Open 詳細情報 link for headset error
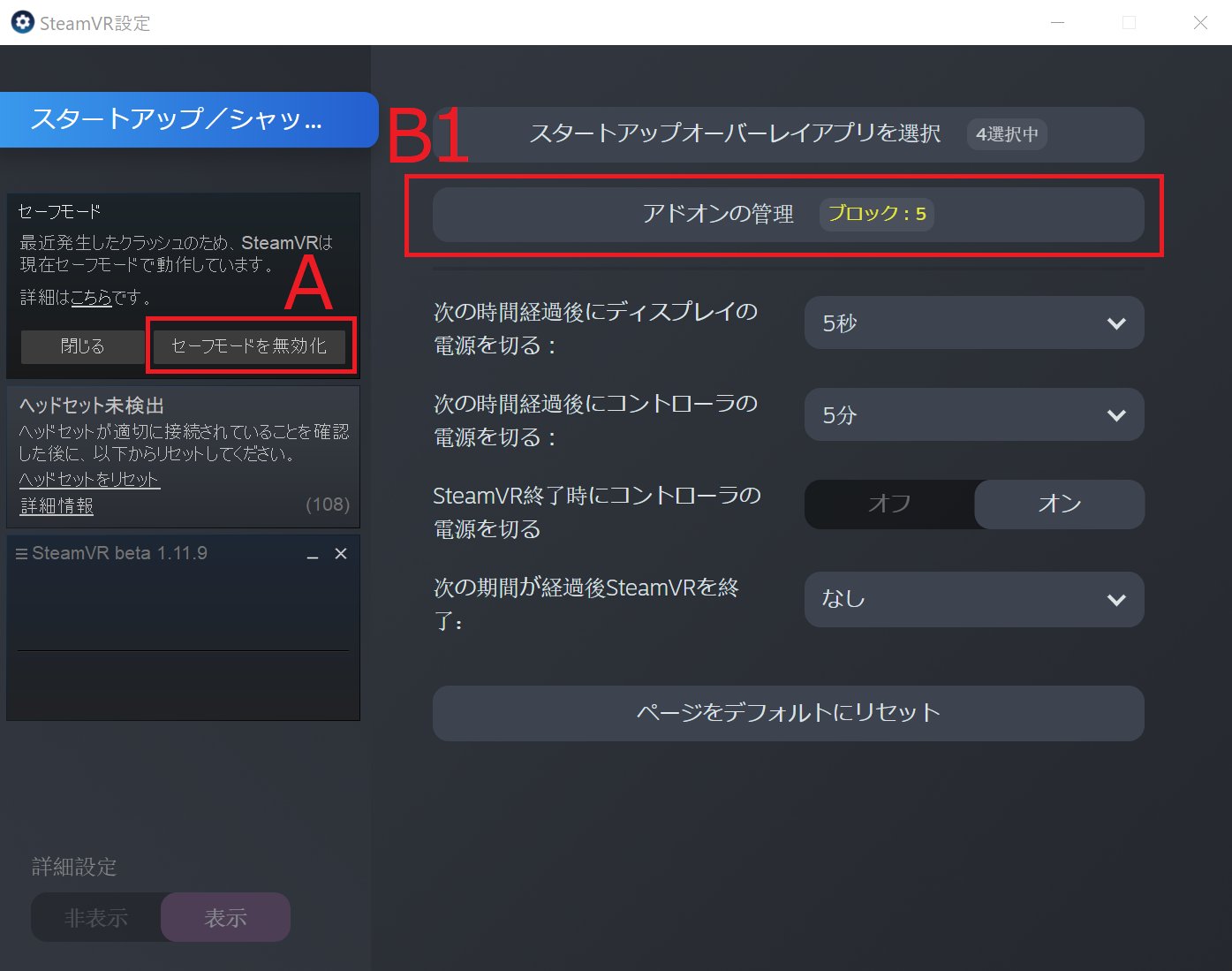The image size is (1232, 971). [57, 505]
